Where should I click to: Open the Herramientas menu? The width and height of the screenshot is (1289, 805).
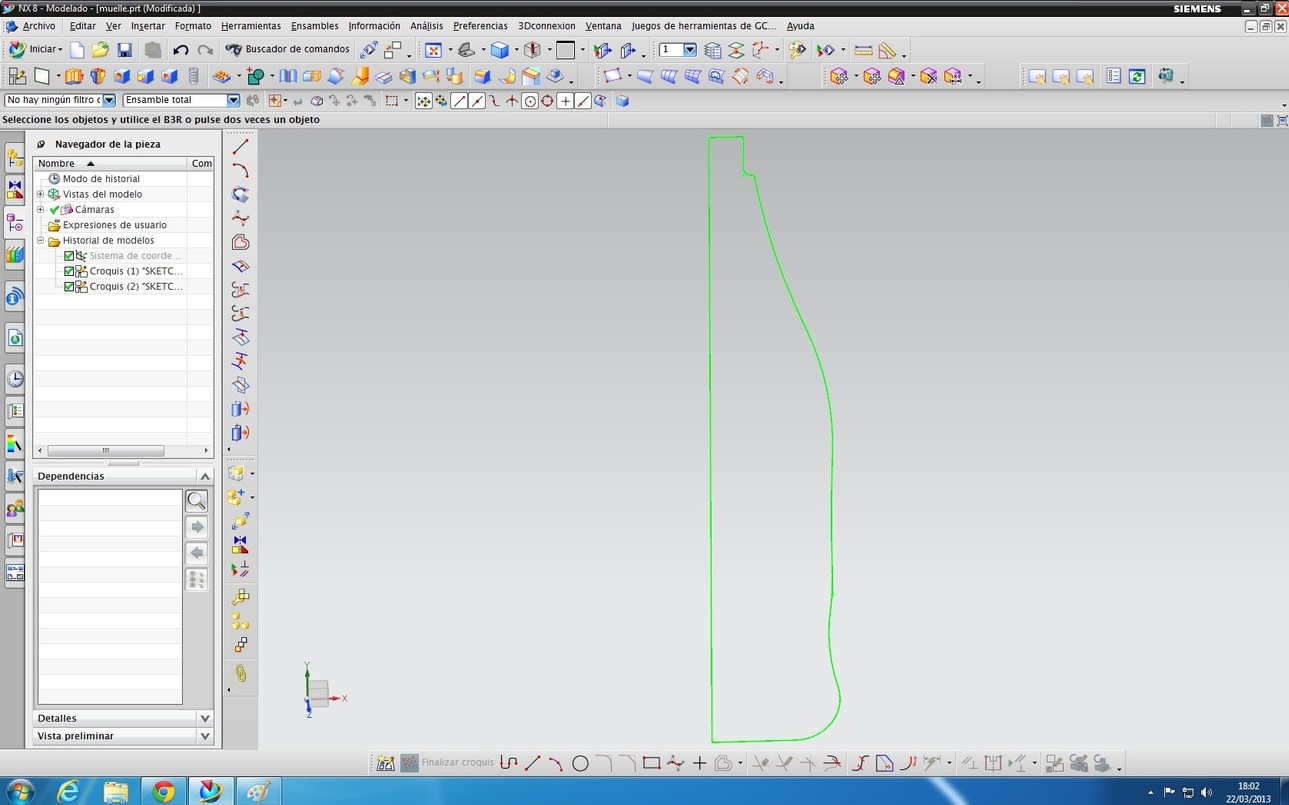click(x=251, y=26)
